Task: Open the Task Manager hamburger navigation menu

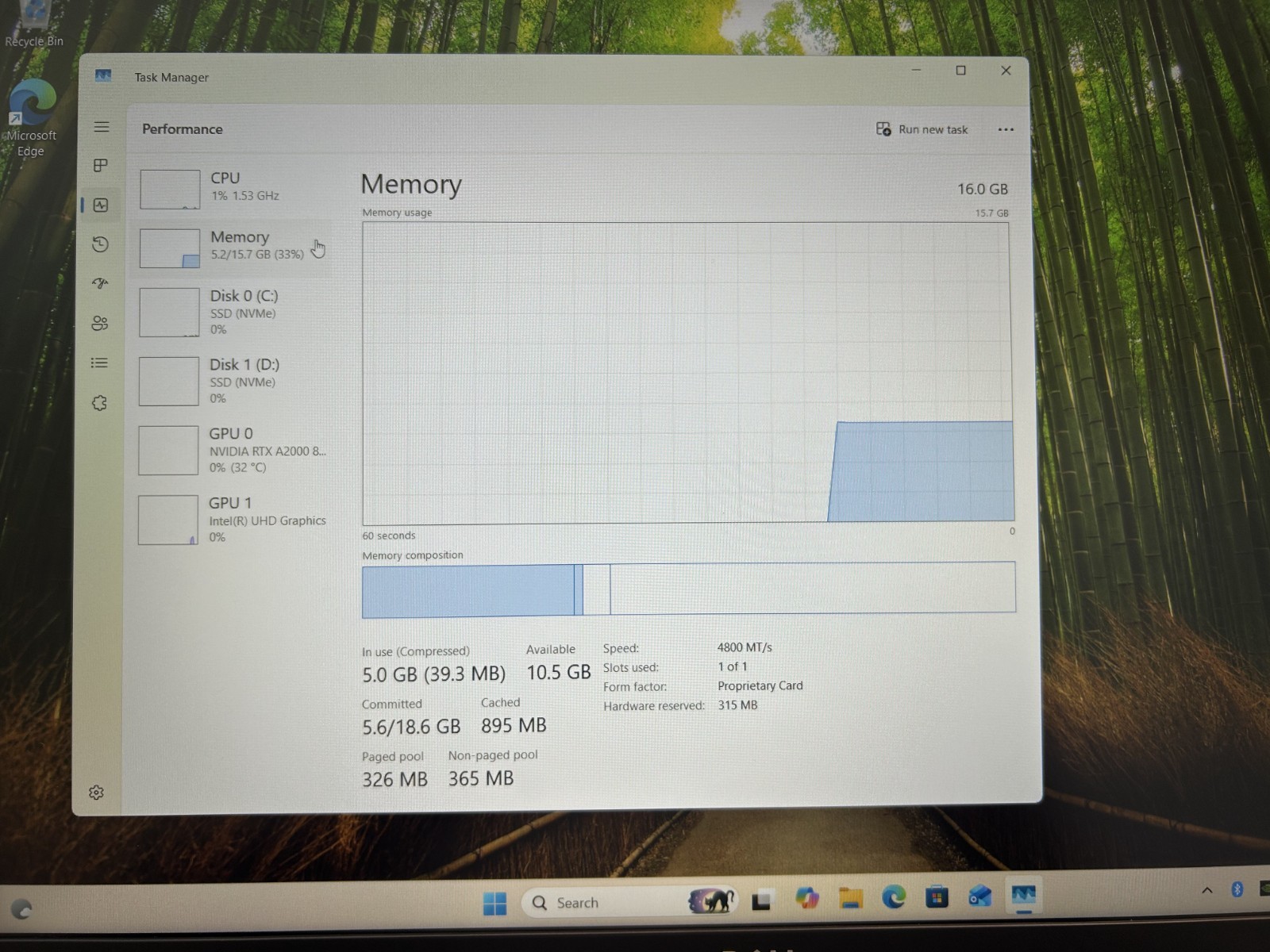Action: pos(102,127)
